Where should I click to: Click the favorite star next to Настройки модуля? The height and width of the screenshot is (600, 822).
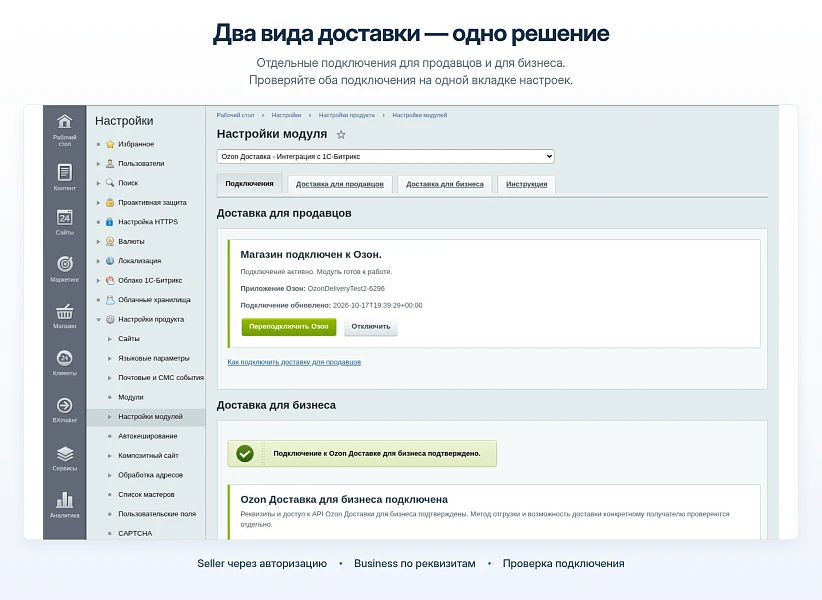click(x=341, y=135)
